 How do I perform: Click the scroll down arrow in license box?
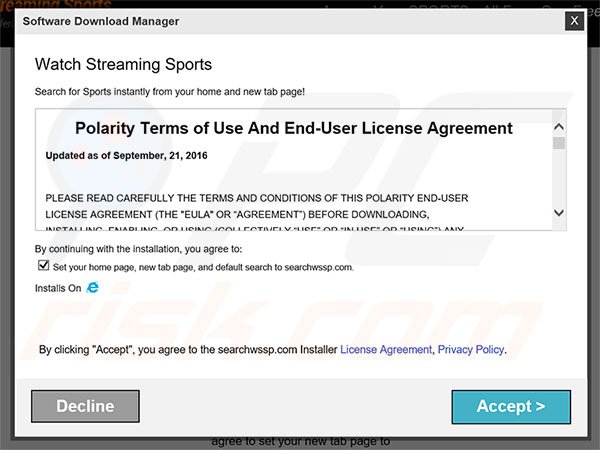click(559, 213)
